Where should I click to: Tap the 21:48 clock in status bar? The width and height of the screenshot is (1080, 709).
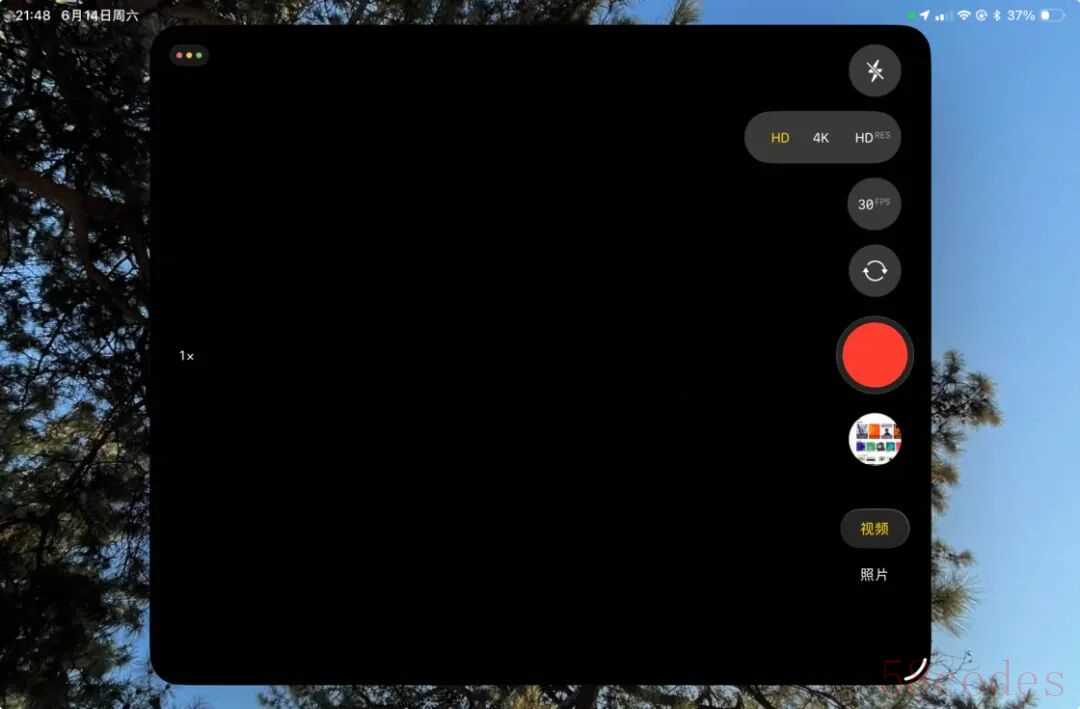tap(32, 15)
